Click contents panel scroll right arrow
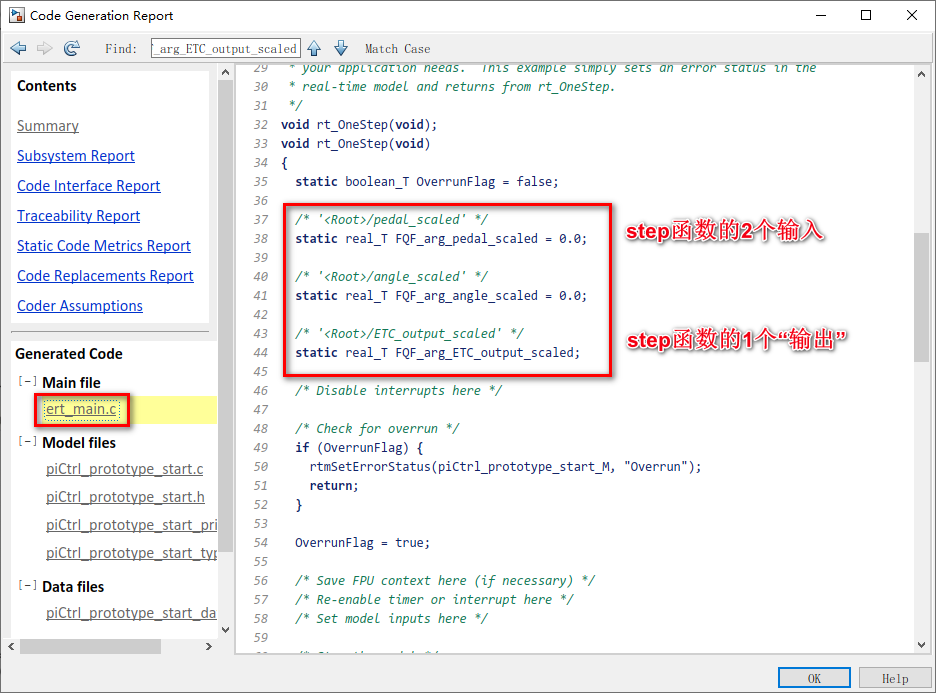This screenshot has width=936, height=693. (x=208, y=646)
